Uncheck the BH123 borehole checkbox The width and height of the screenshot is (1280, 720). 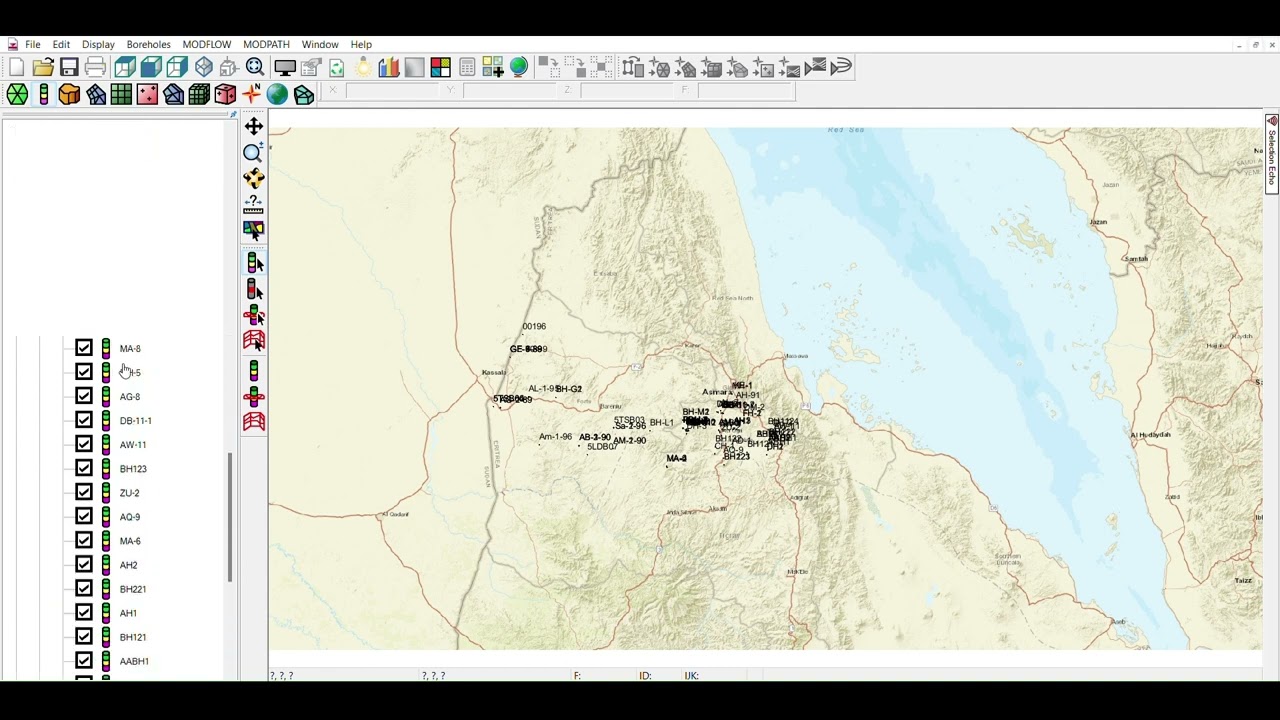(x=84, y=468)
